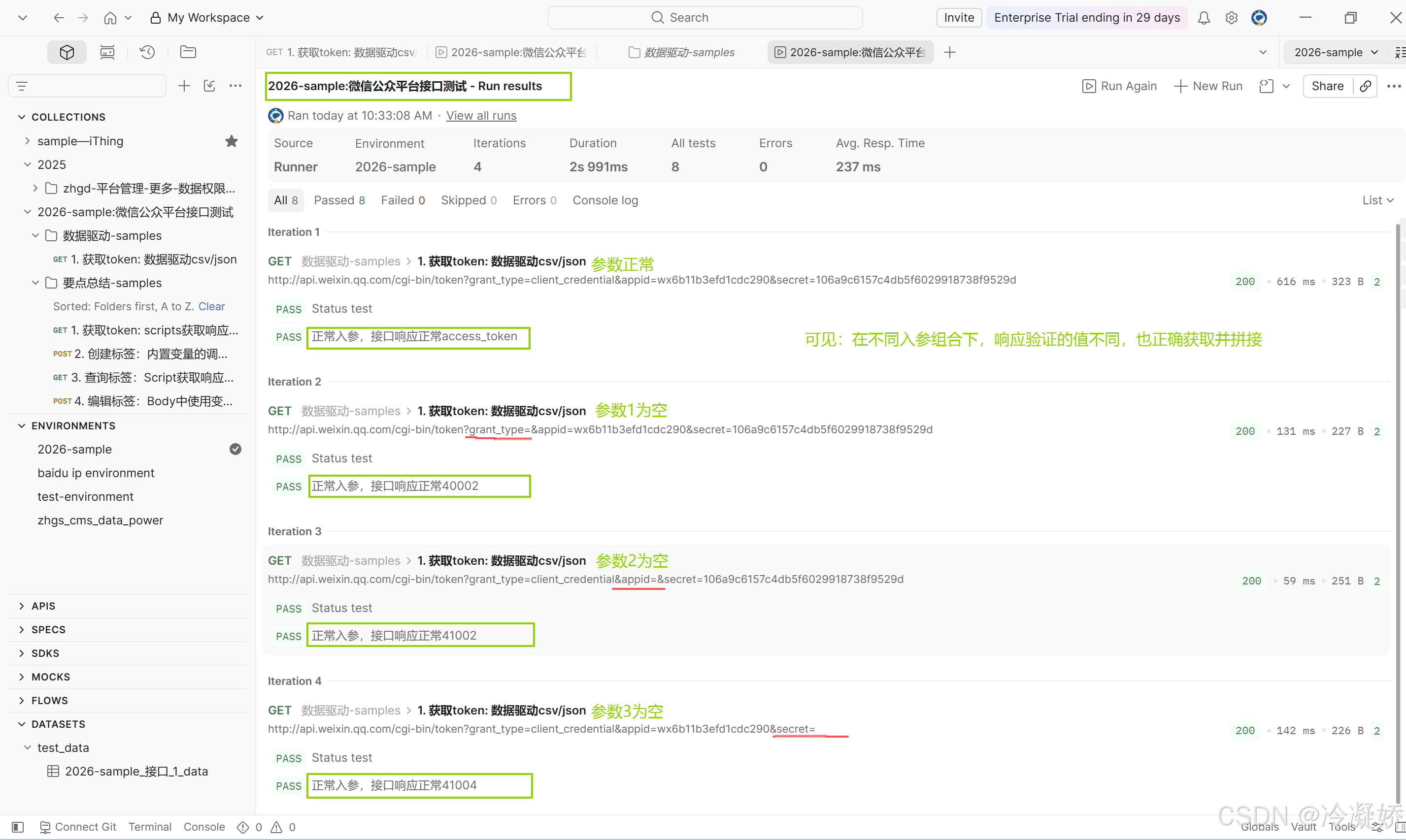Clear the folder sorting via Clear link
The image size is (1406, 840).
coord(211,306)
